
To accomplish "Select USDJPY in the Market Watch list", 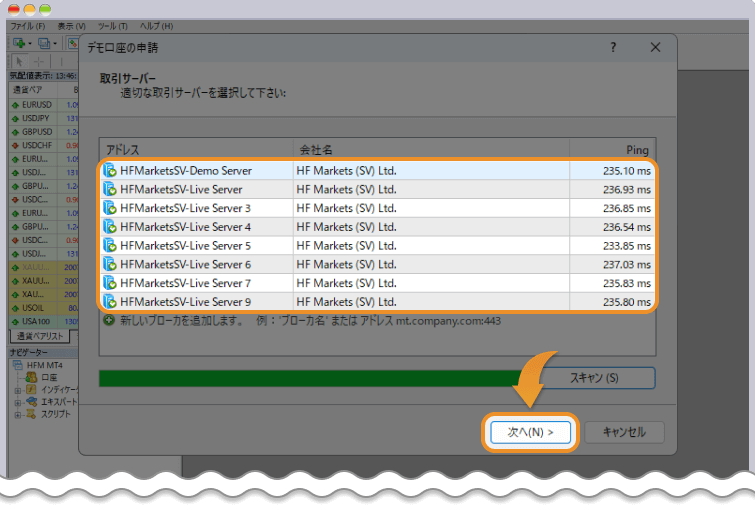I will point(36,118).
